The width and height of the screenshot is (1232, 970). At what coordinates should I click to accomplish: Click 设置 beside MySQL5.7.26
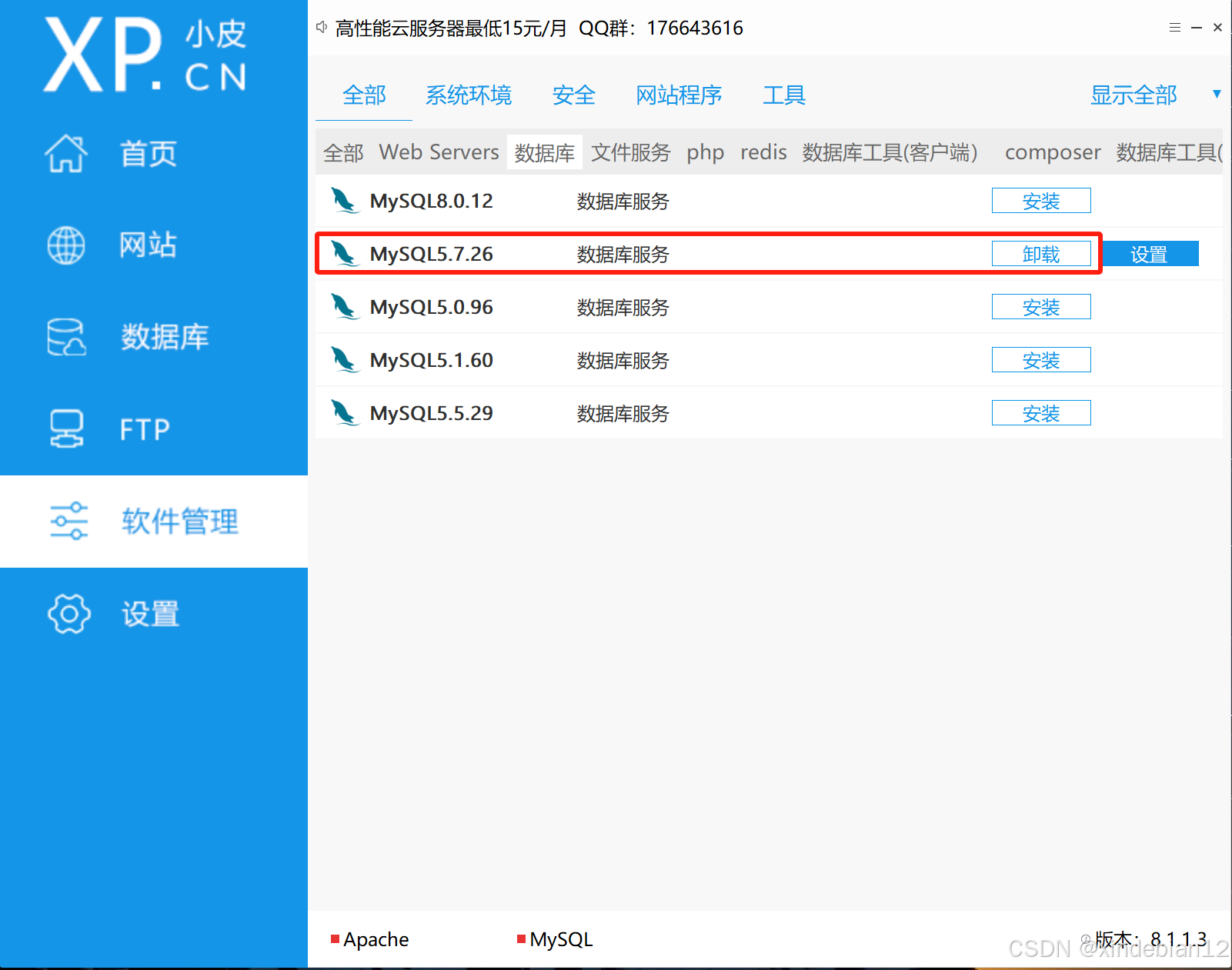1150,253
